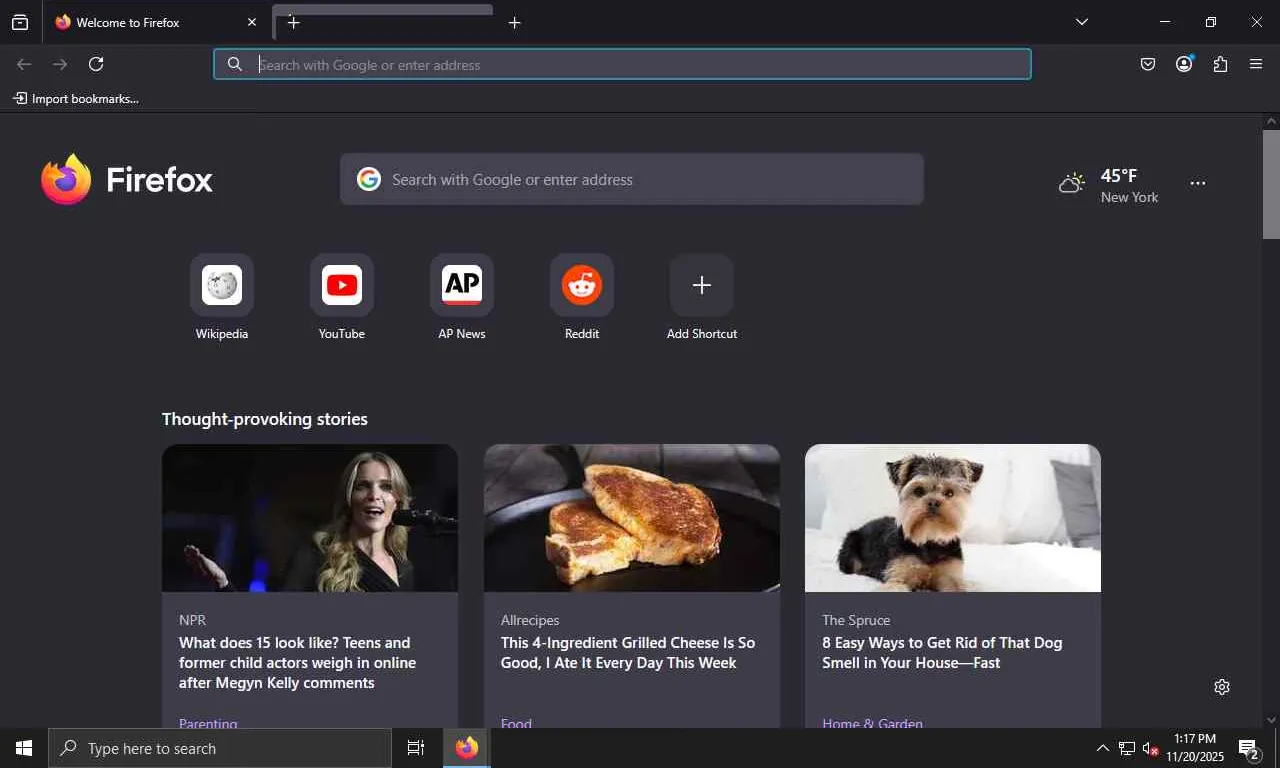
Task: Show hidden system tray icons
Action: tap(1103, 748)
